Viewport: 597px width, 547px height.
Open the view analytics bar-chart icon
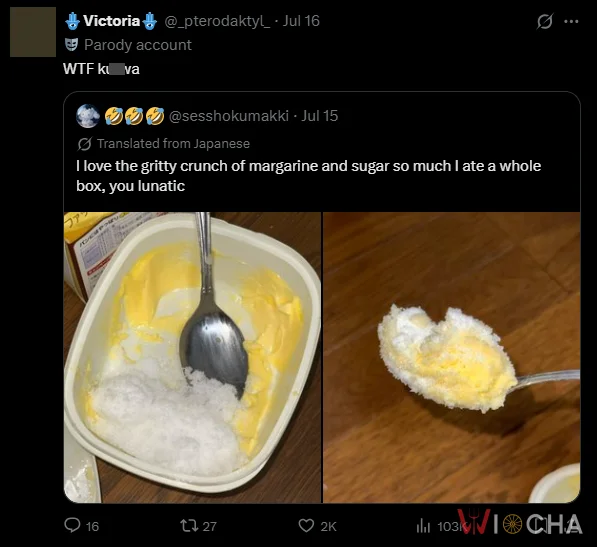(x=423, y=526)
